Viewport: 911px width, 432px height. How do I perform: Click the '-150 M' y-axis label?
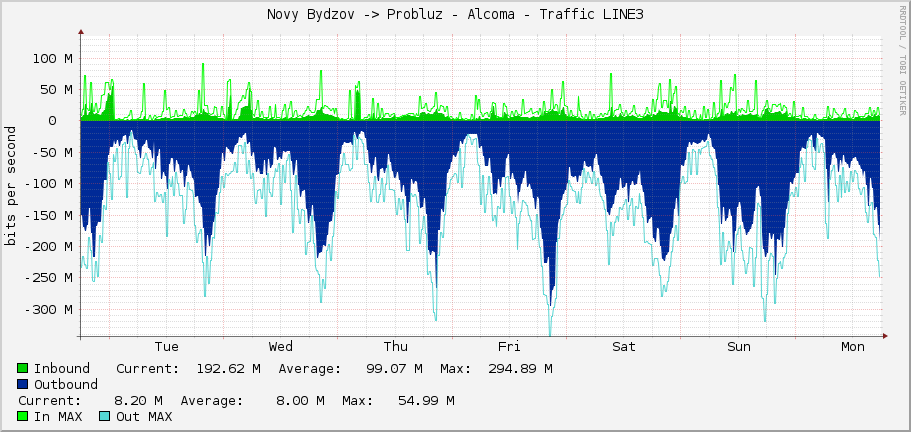[x=48, y=215]
